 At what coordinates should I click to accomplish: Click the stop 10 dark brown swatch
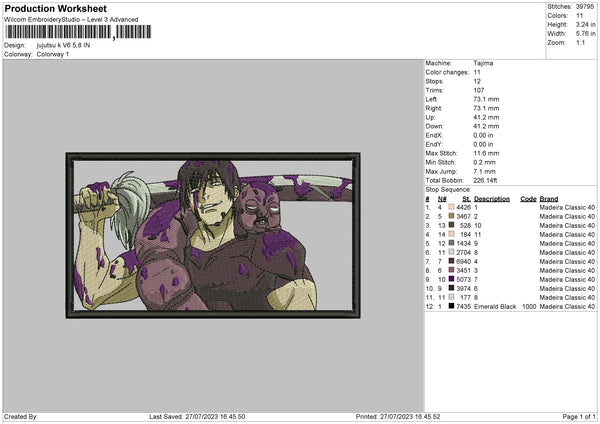[452, 288]
